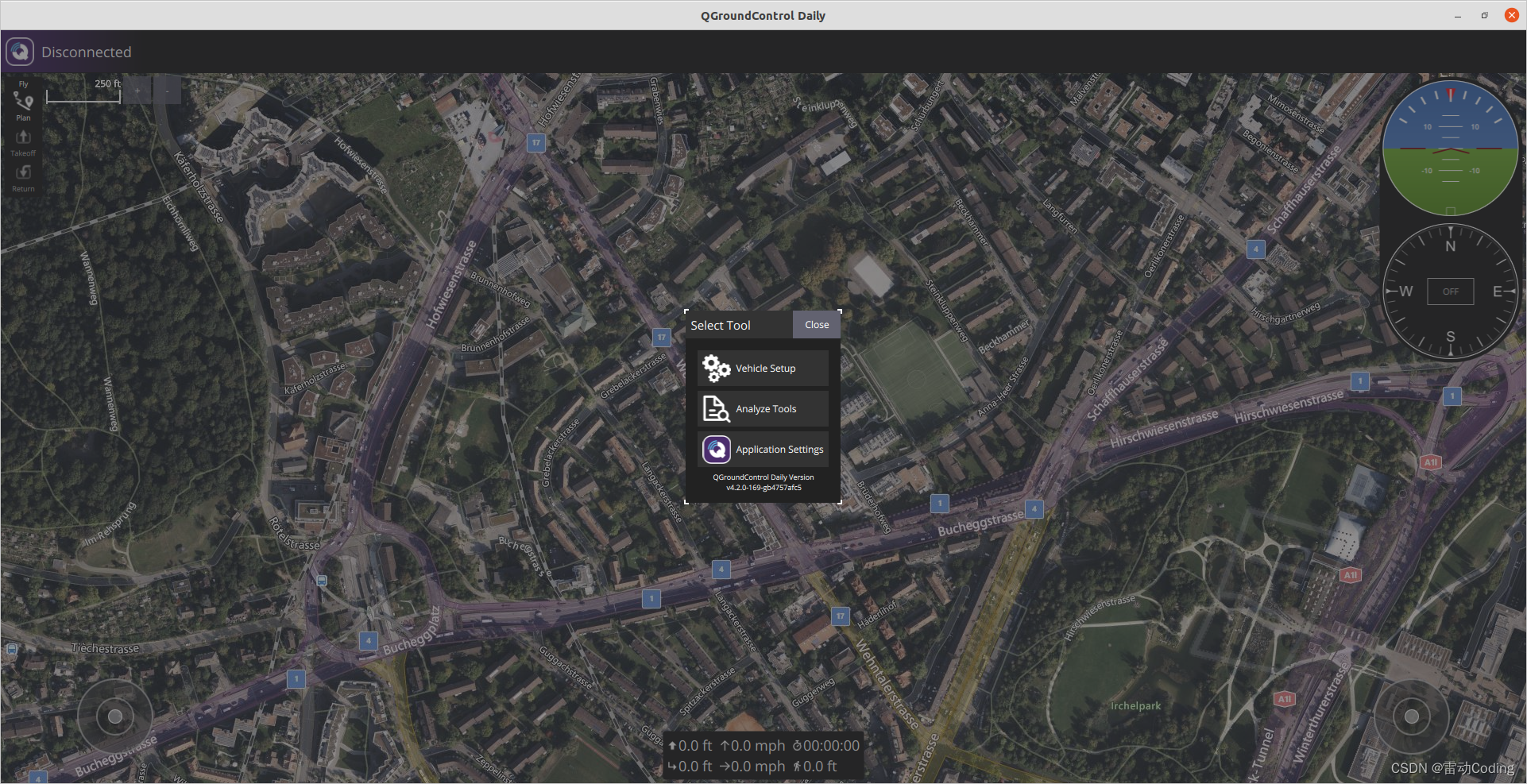The height and width of the screenshot is (784, 1527).
Task: Click the 250 ft map scale label
Action: click(x=108, y=83)
